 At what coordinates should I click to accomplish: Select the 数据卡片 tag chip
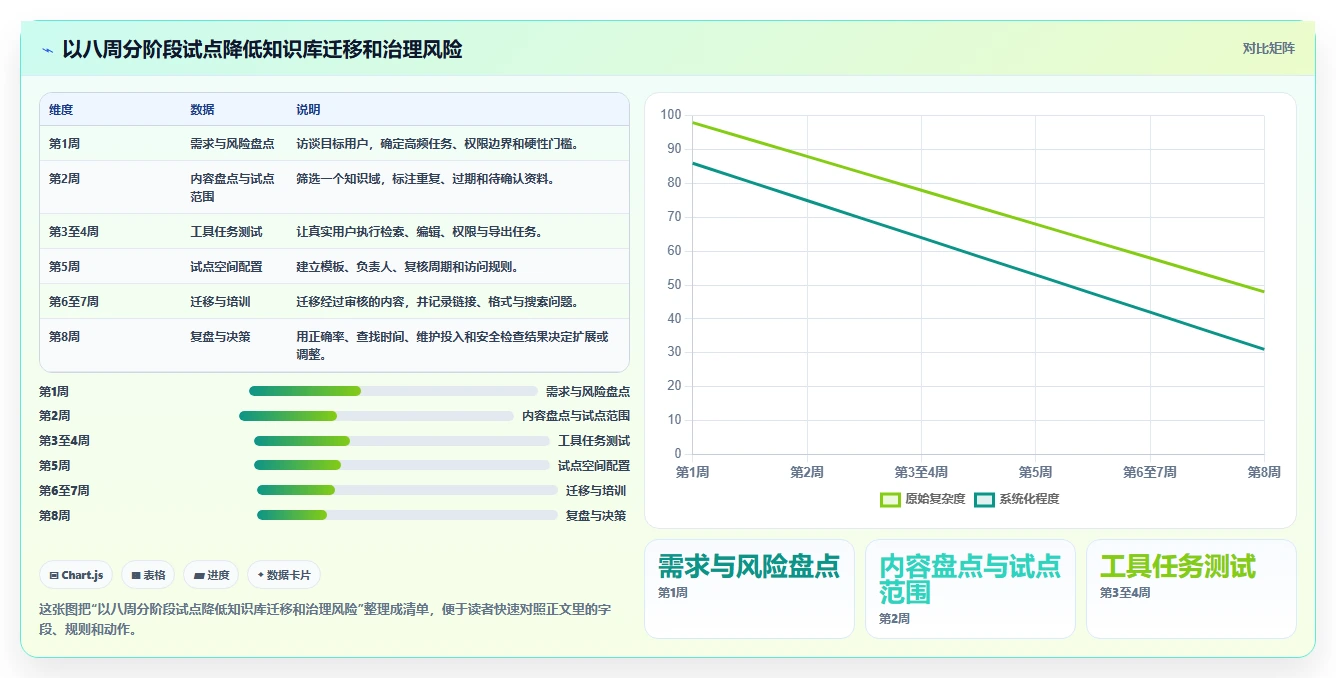click(x=284, y=575)
